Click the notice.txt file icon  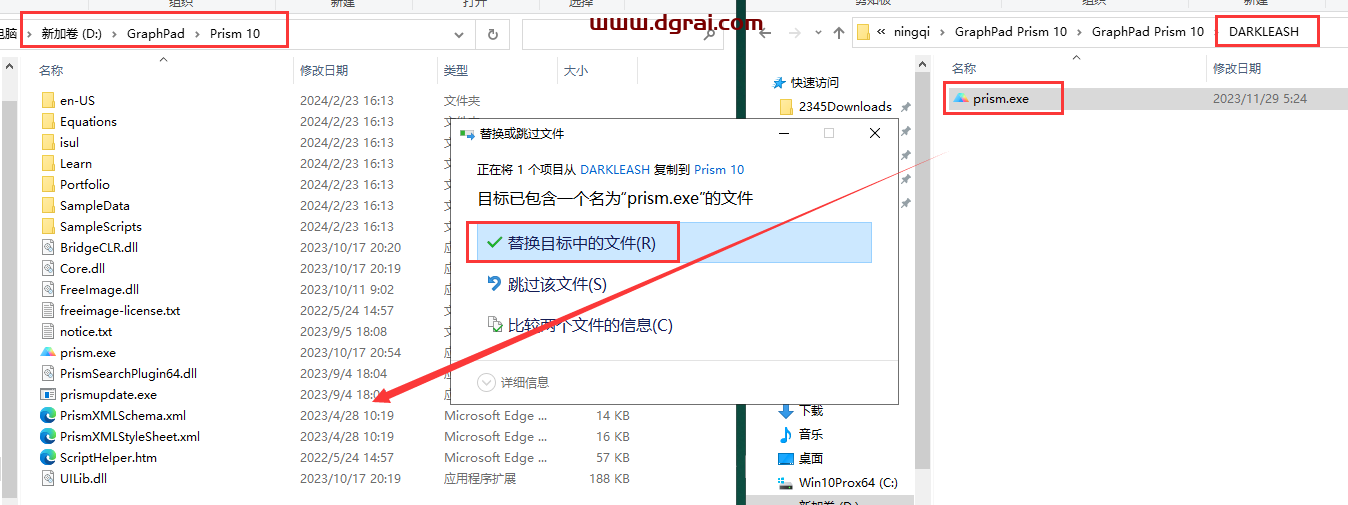click(x=48, y=331)
